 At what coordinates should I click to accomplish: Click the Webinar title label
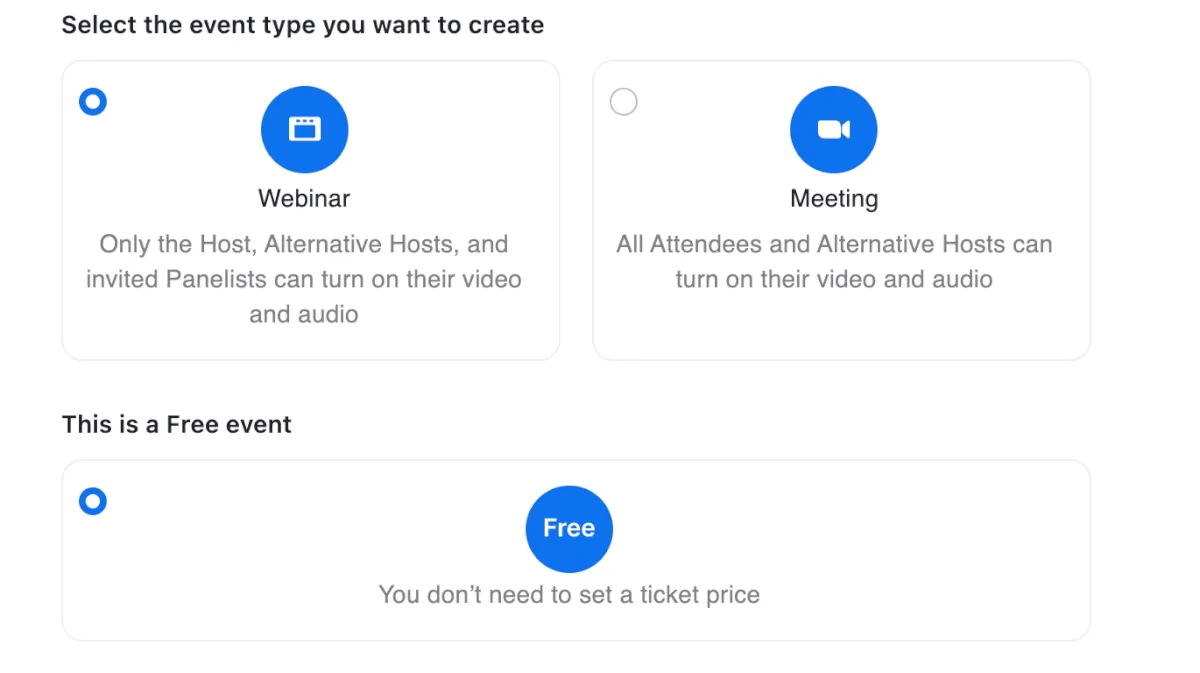click(304, 198)
